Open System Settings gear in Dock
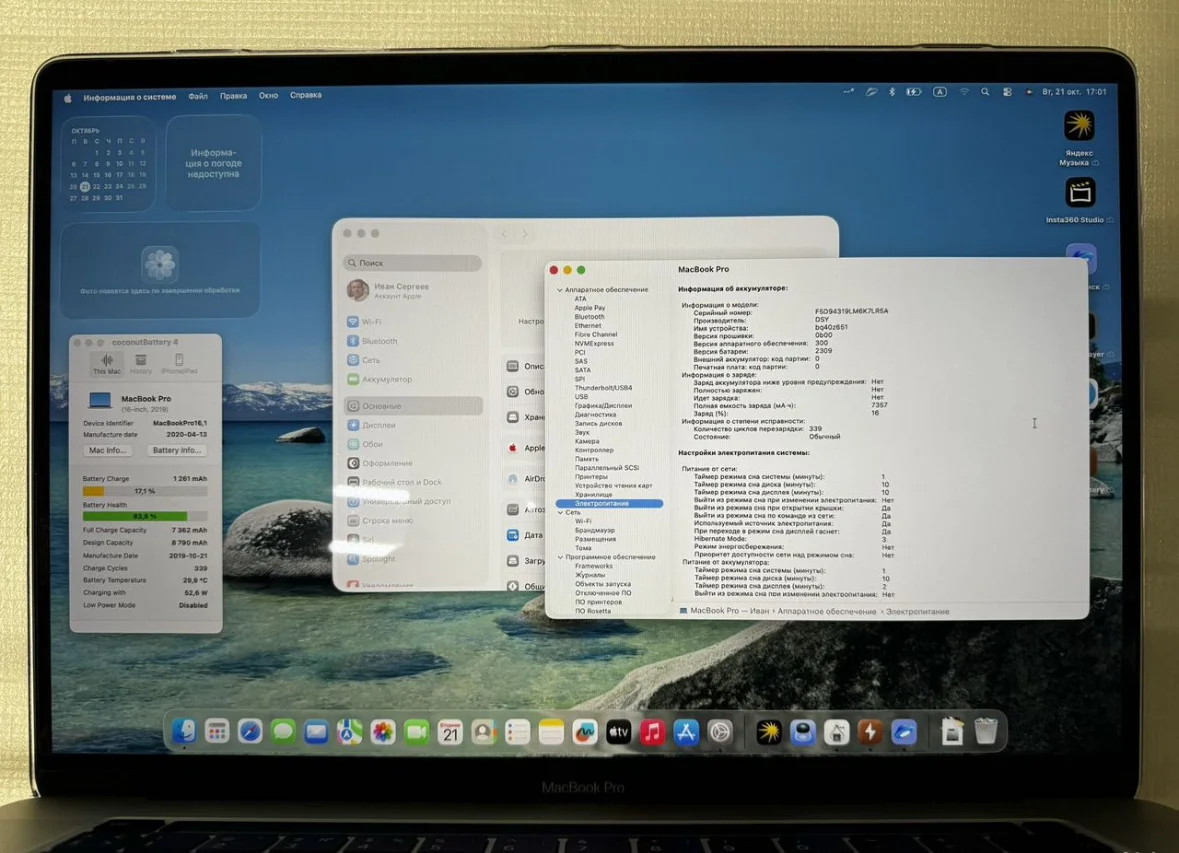The height and width of the screenshot is (853, 1179). [x=720, y=731]
